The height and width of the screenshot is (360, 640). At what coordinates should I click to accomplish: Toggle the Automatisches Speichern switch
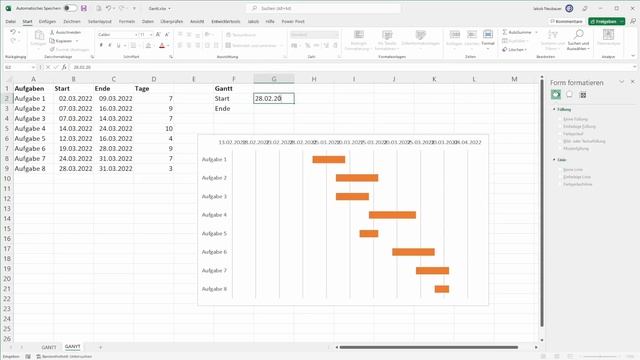[x=70, y=8]
